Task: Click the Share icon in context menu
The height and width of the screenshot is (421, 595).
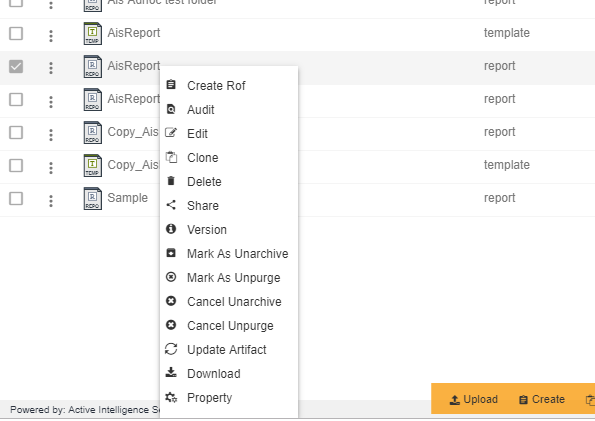Action: coord(171,205)
